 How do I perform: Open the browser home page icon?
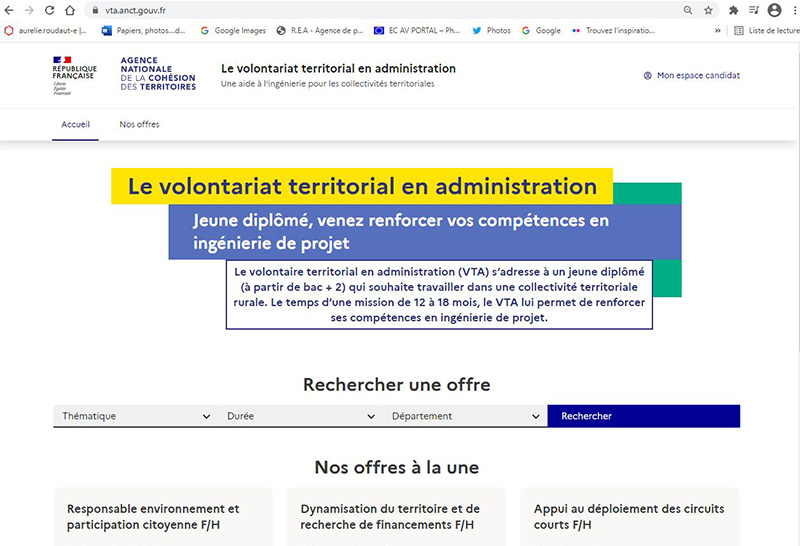coord(70,10)
